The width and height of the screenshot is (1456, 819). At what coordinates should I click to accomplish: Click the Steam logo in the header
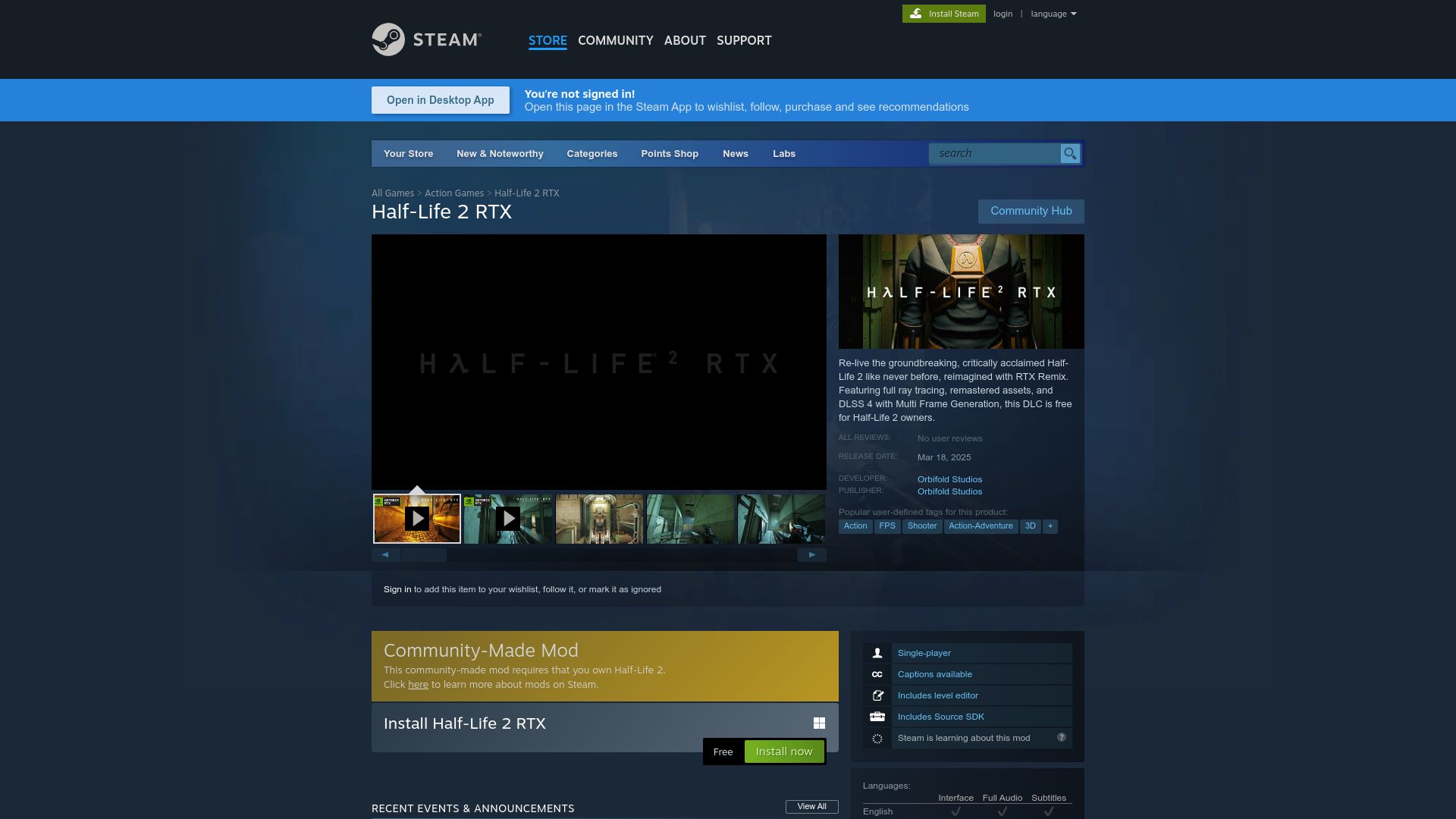(x=426, y=39)
